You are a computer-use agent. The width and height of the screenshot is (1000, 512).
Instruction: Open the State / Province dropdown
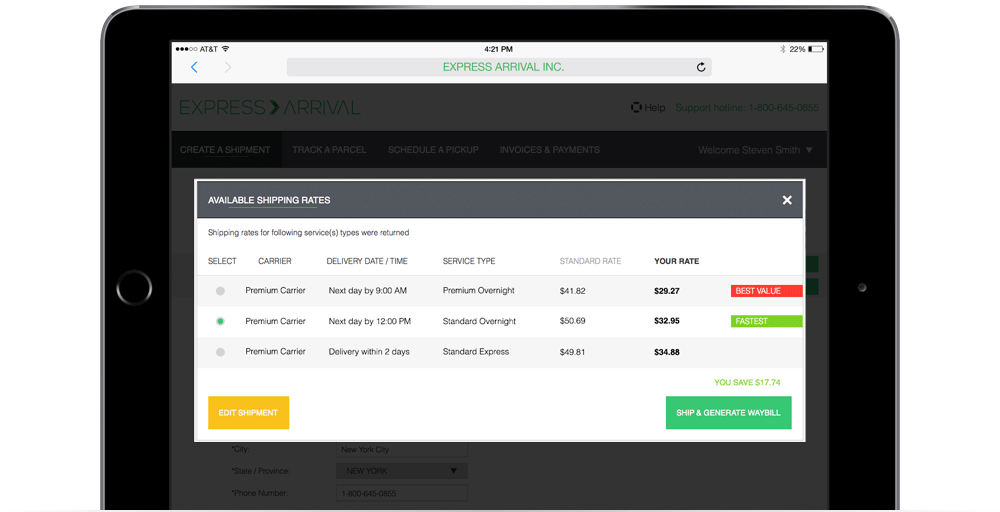[x=401, y=471]
